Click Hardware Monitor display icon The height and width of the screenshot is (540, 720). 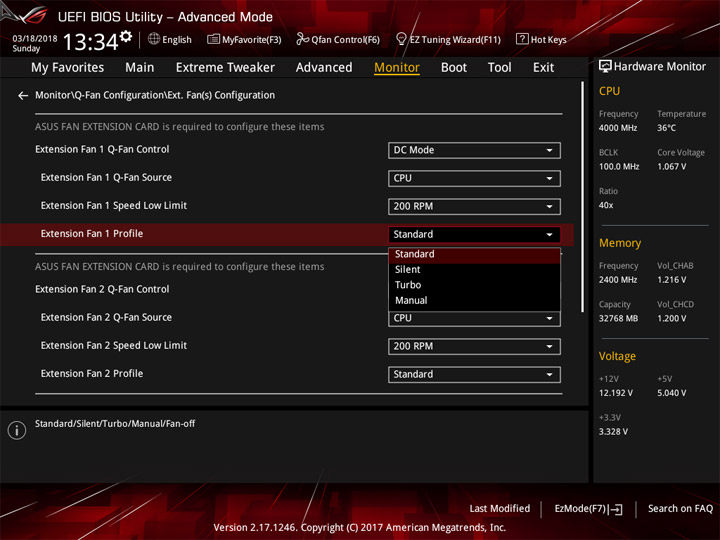tap(605, 67)
